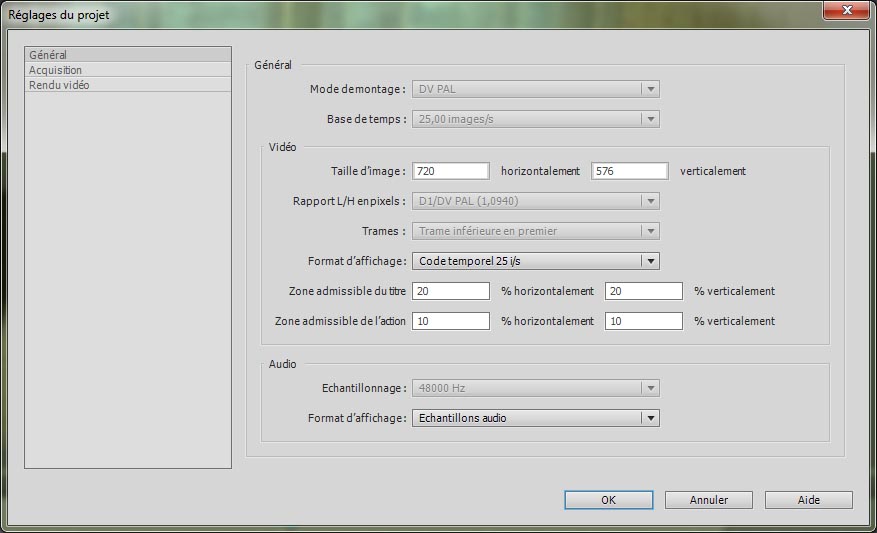The image size is (877, 533).
Task: Click the Audio group heading
Action: (282, 364)
